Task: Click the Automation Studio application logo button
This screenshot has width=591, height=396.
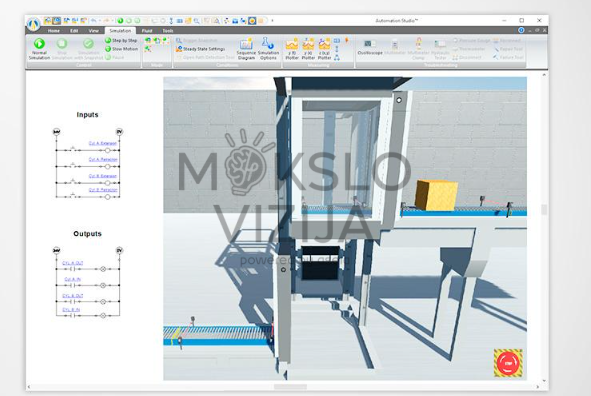Action: (x=34, y=23)
